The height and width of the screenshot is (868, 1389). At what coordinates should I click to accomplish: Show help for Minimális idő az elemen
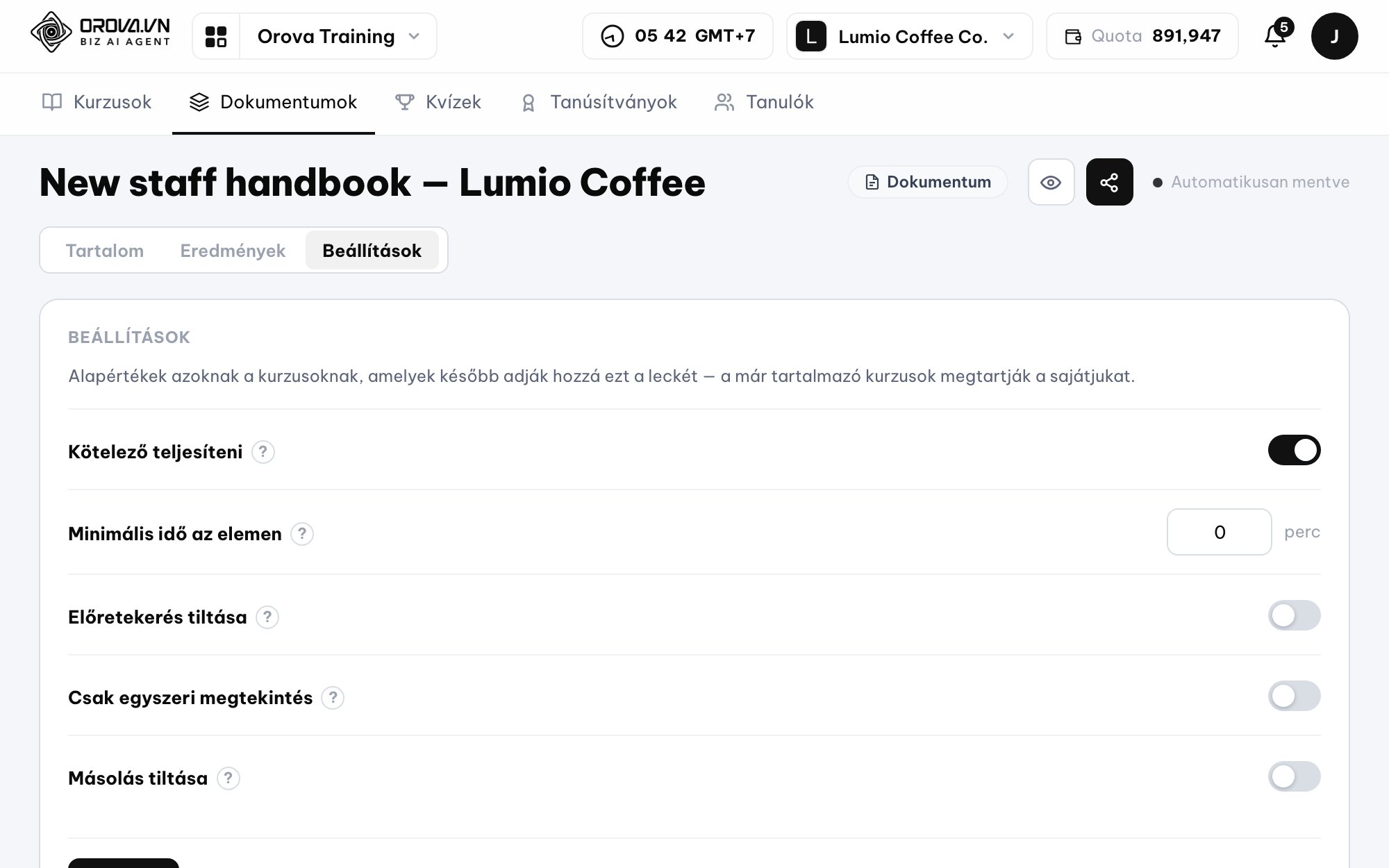pyautogui.click(x=301, y=534)
